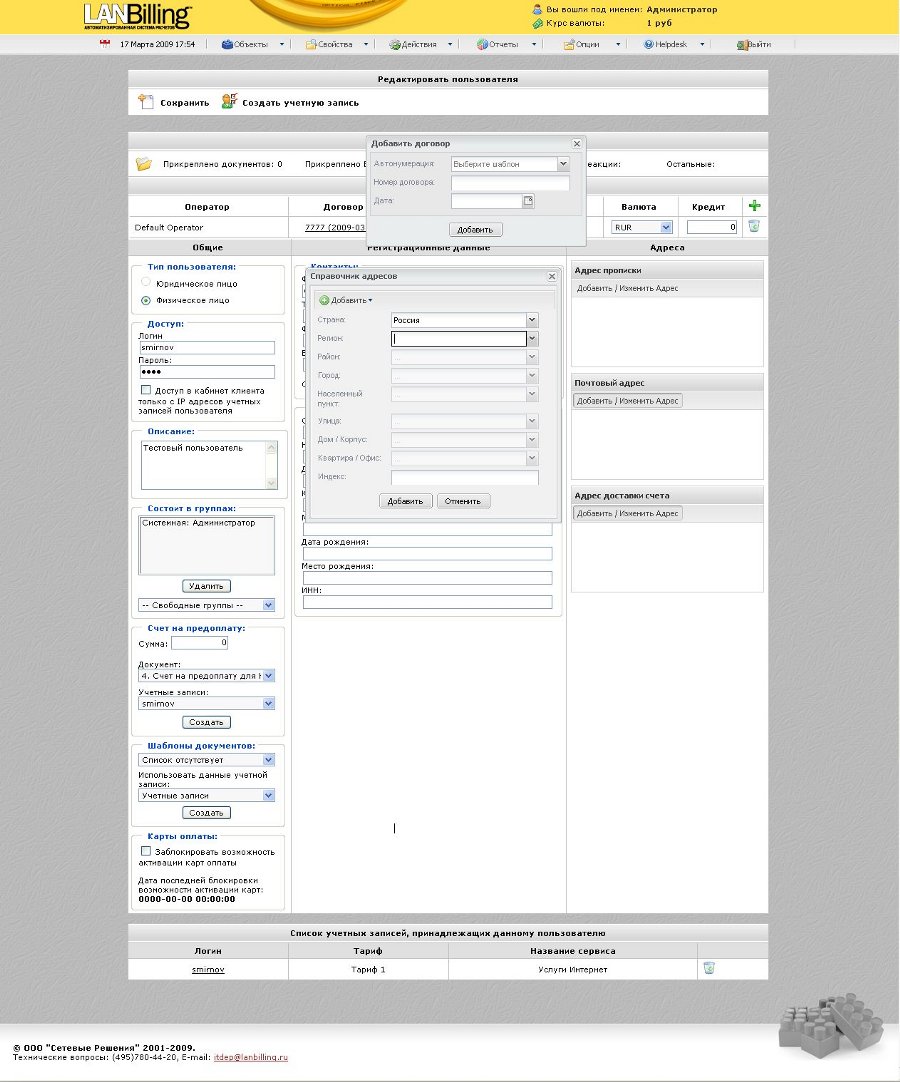Click the Создать учетную запись icon

point(228,102)
